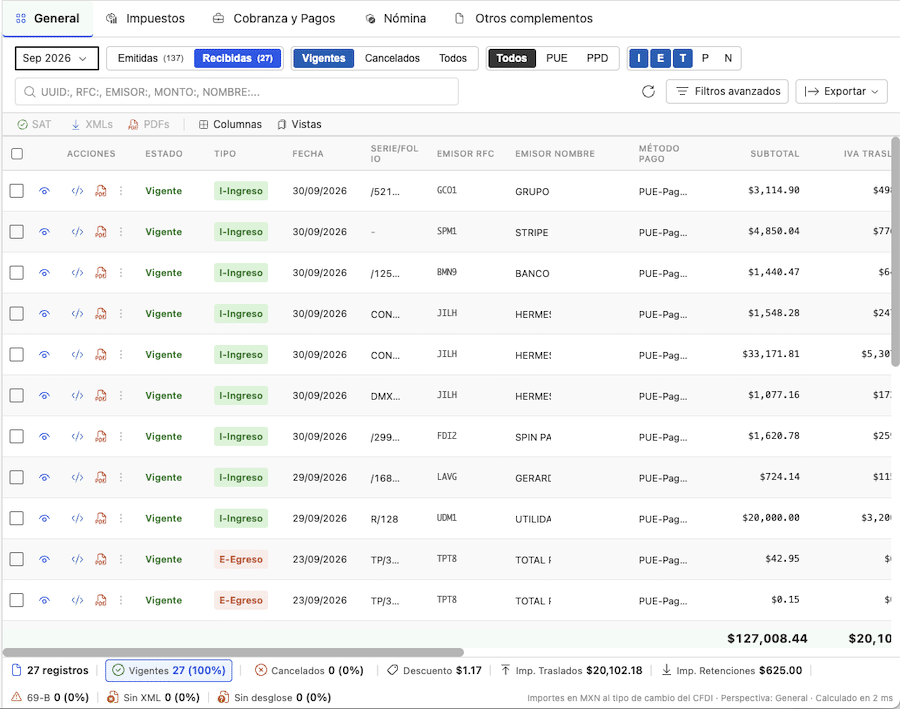Download PDF for $42.95 TOTAL egreso
Viewport: 900px width, 709px height.
click(101, 559)
